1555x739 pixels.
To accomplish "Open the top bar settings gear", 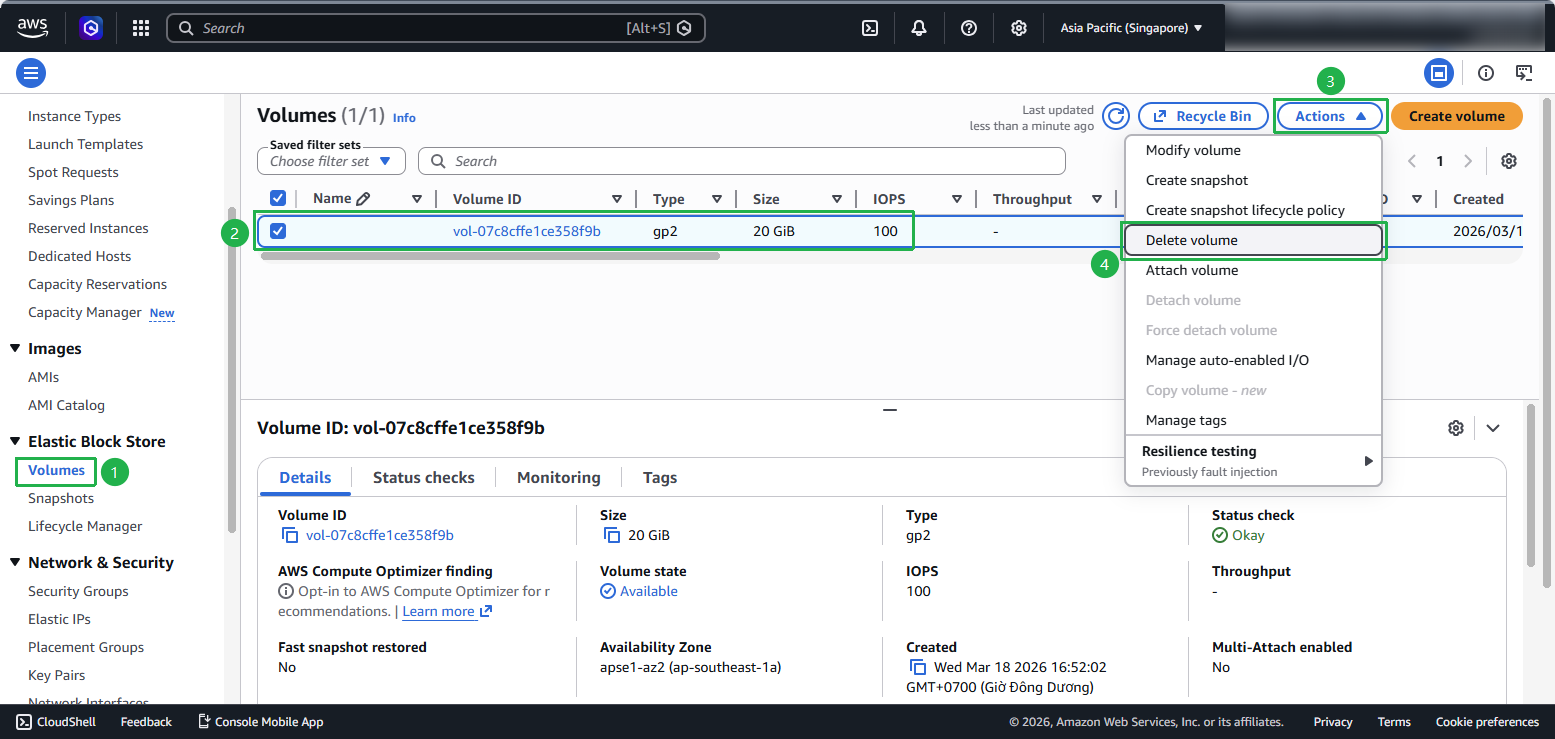I will [1018, 28].
